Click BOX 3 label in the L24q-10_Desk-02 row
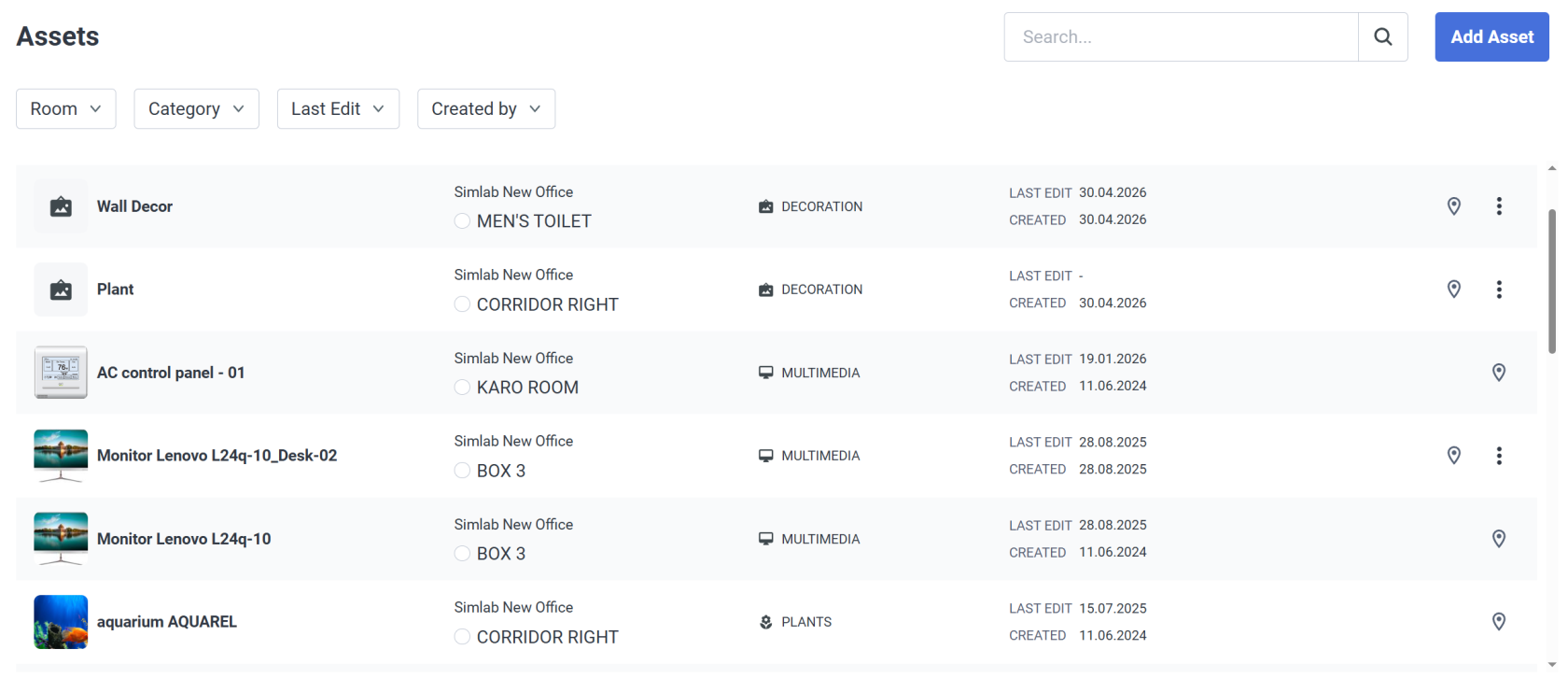 [501, 471]
